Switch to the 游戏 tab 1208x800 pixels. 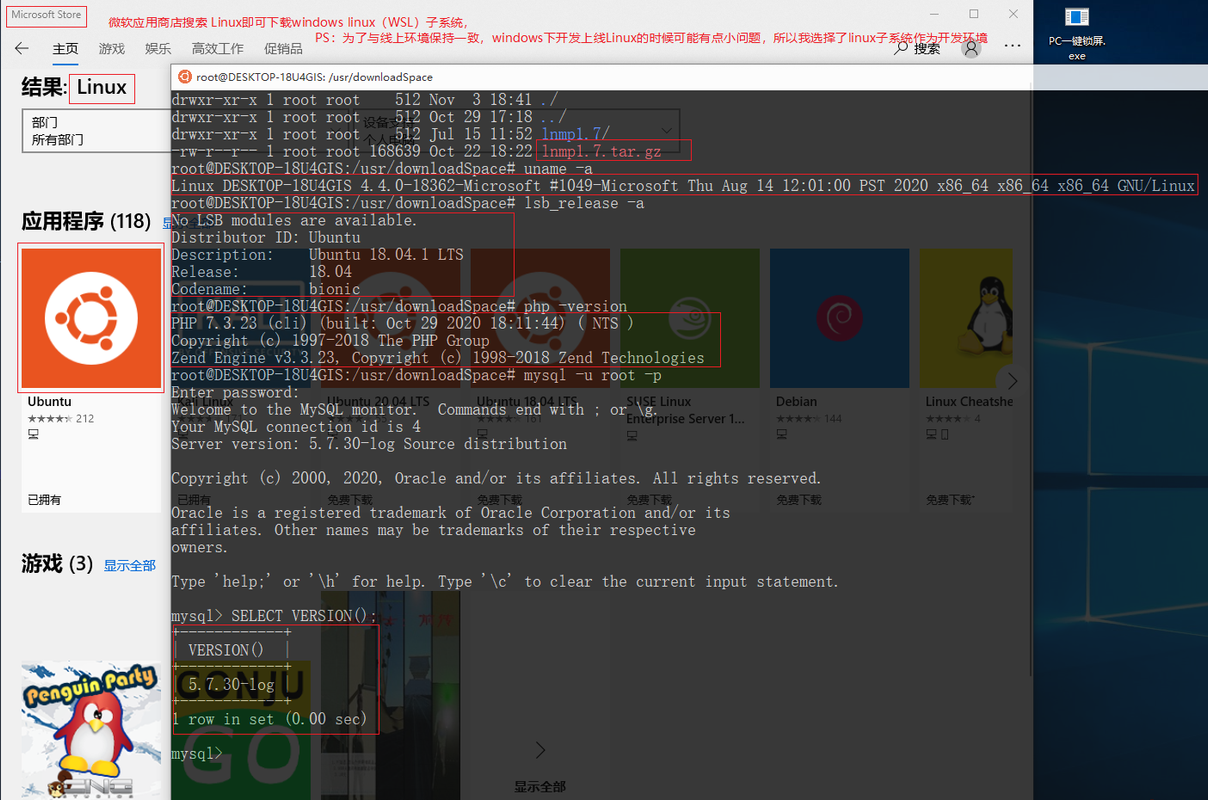click(x=112, y=49)
